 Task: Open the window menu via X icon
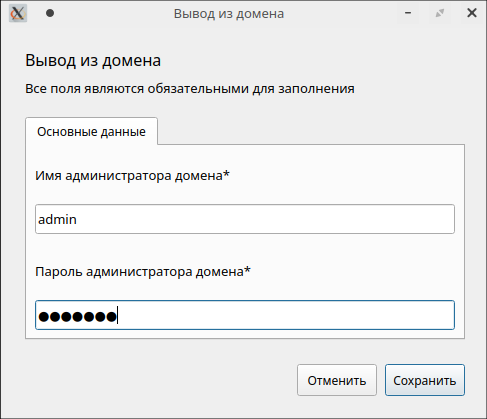[x=18, y=14]
